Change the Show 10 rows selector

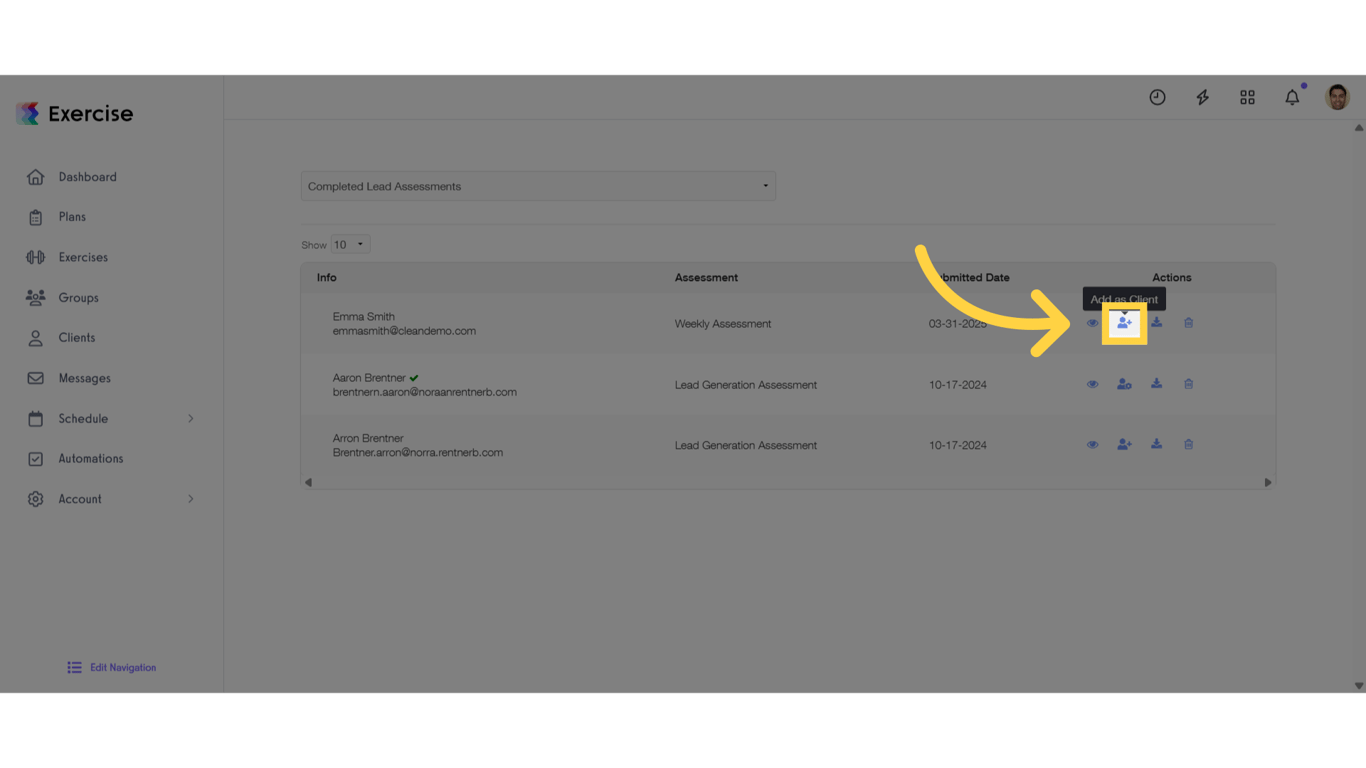[350, 243]
